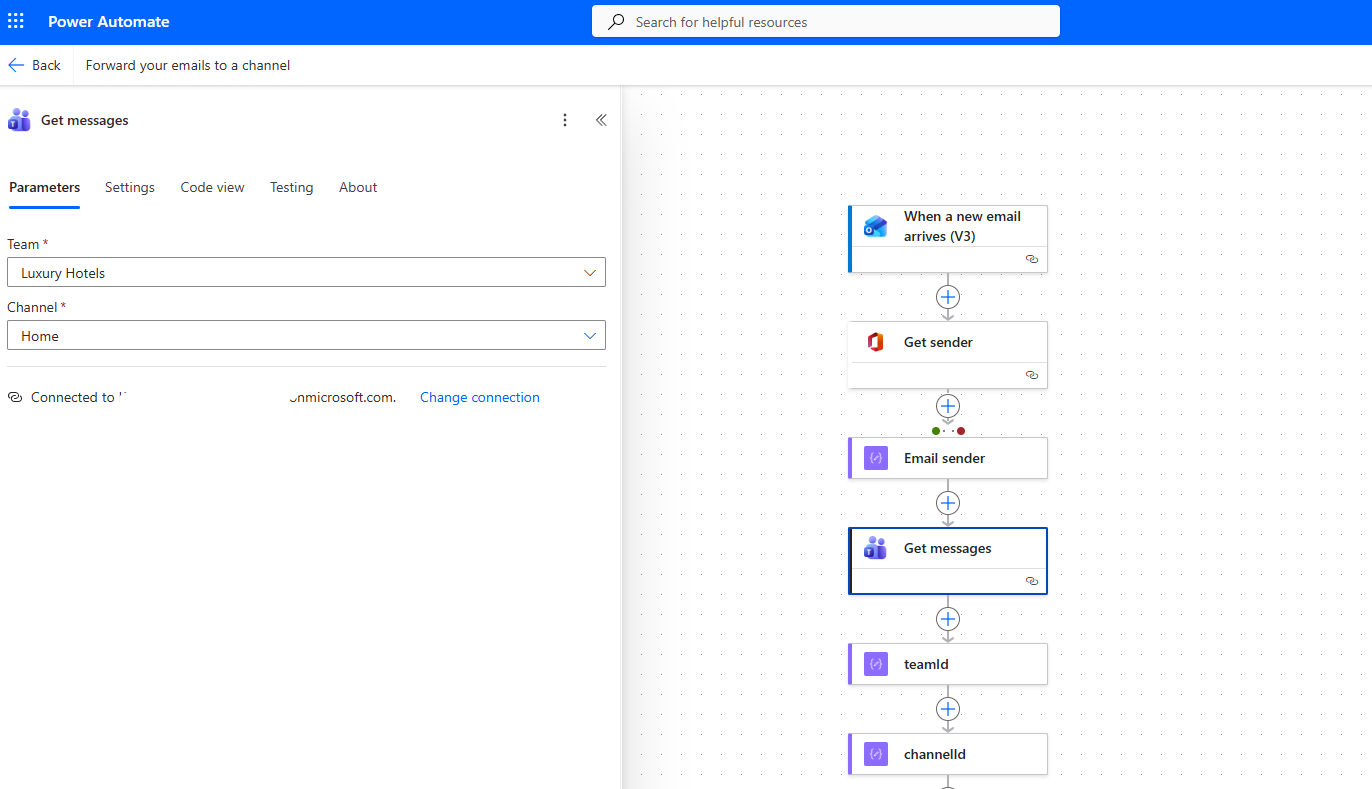Add step below the email trigger
Image resolution: width=1372 pixels, height=789 pixels.
tap(948, 297)
